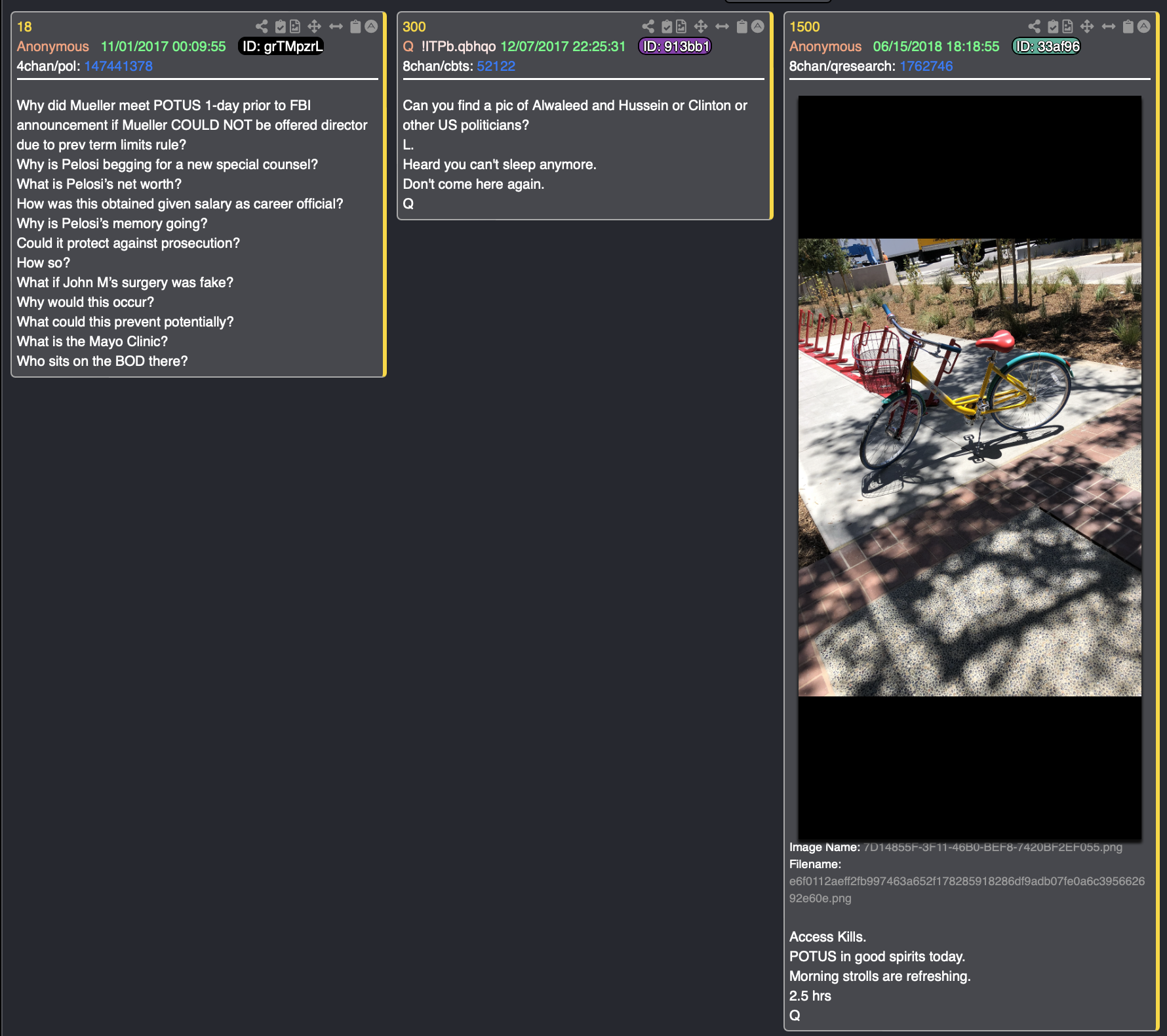Open 8chan/cbts post link 52122
The height and width of the screenshot is (1036, 1167).
(496, 66)
